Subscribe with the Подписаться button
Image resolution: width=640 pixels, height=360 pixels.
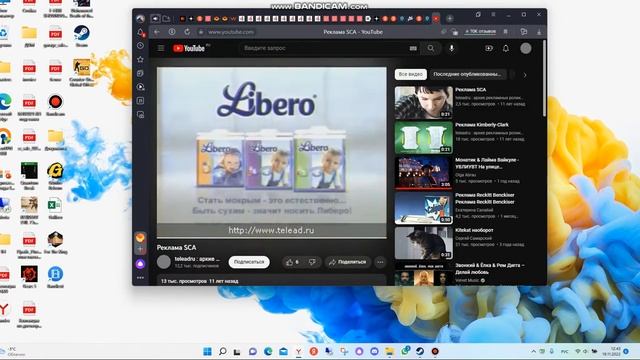coord(249,262)
